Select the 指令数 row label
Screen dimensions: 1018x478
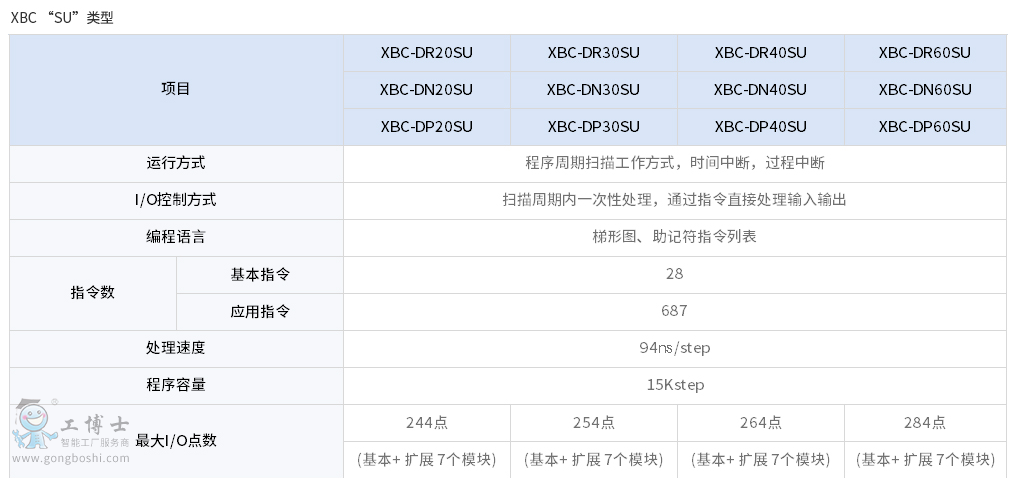[93, 293]
